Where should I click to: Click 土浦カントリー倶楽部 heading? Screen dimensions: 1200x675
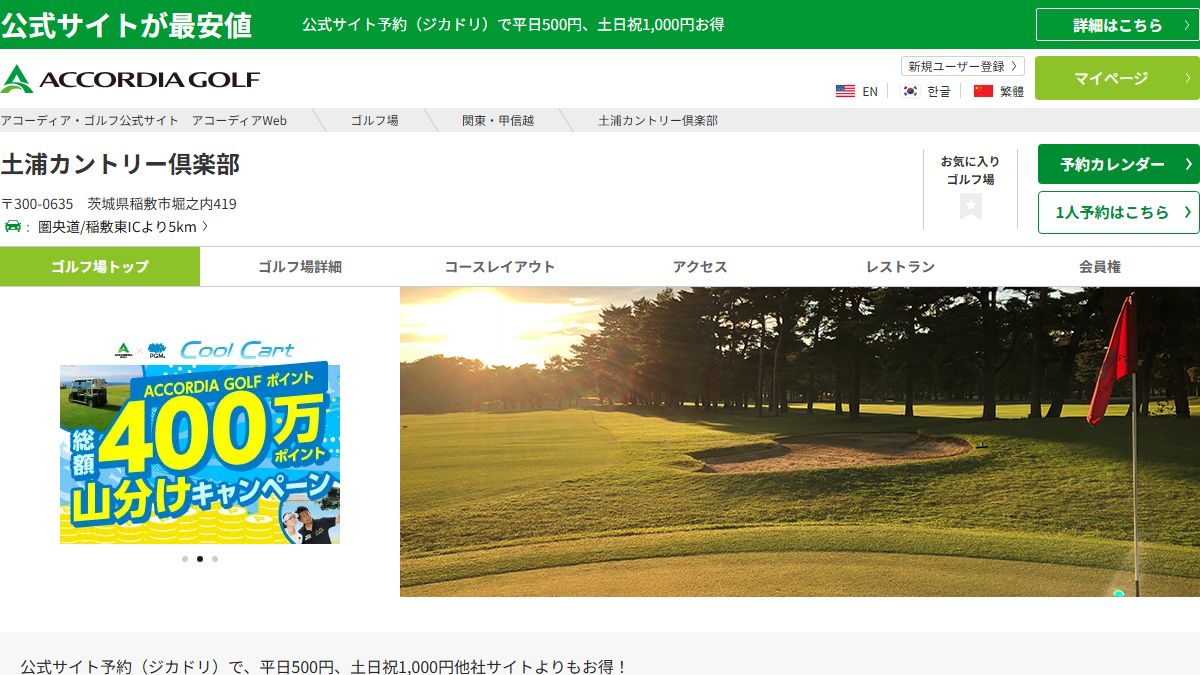tap(121, 164)
